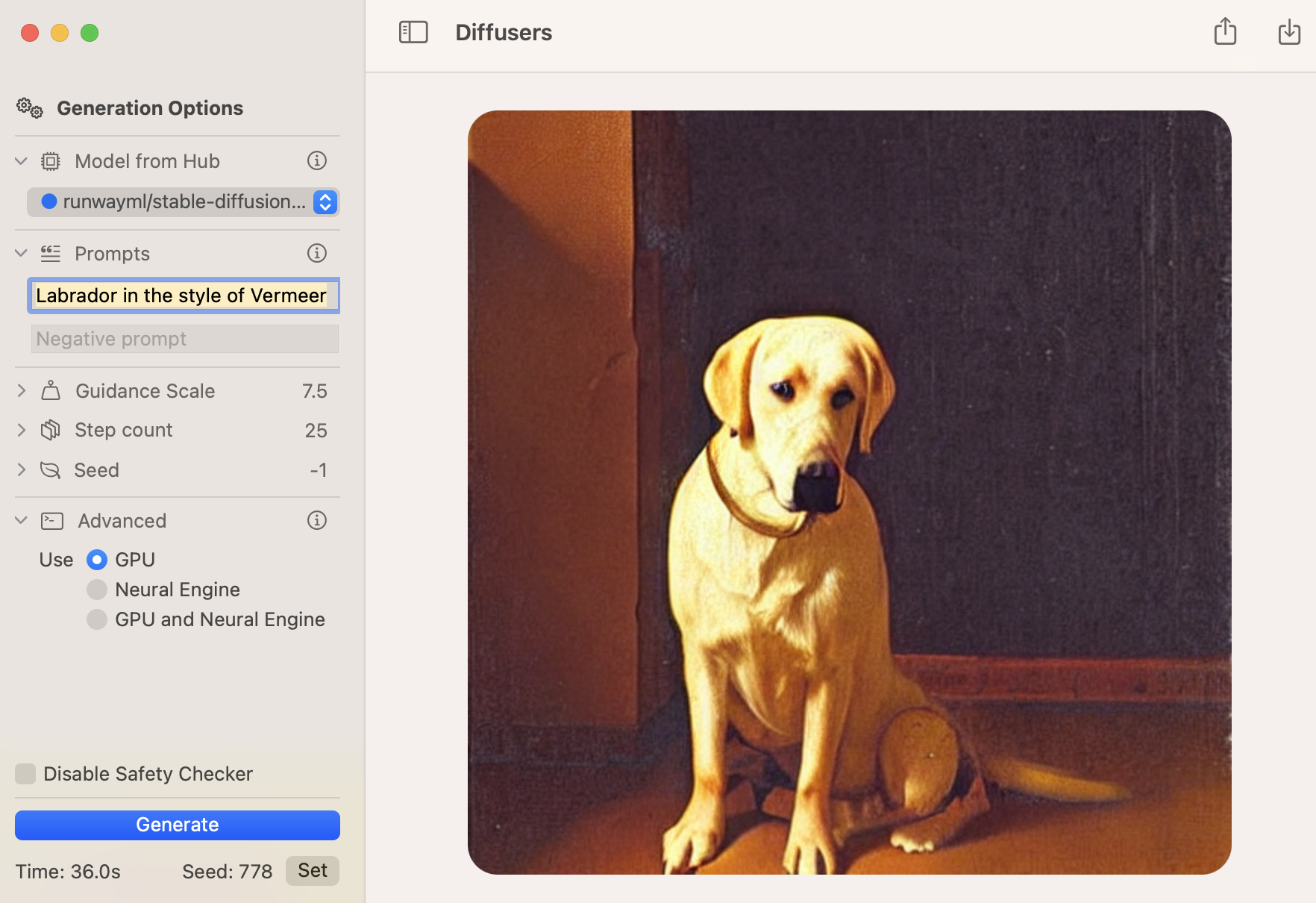The height and width of the screenshot is (903, 1316).
Task: Open the model selection dropdown
Action: click(x=324, y=201)
